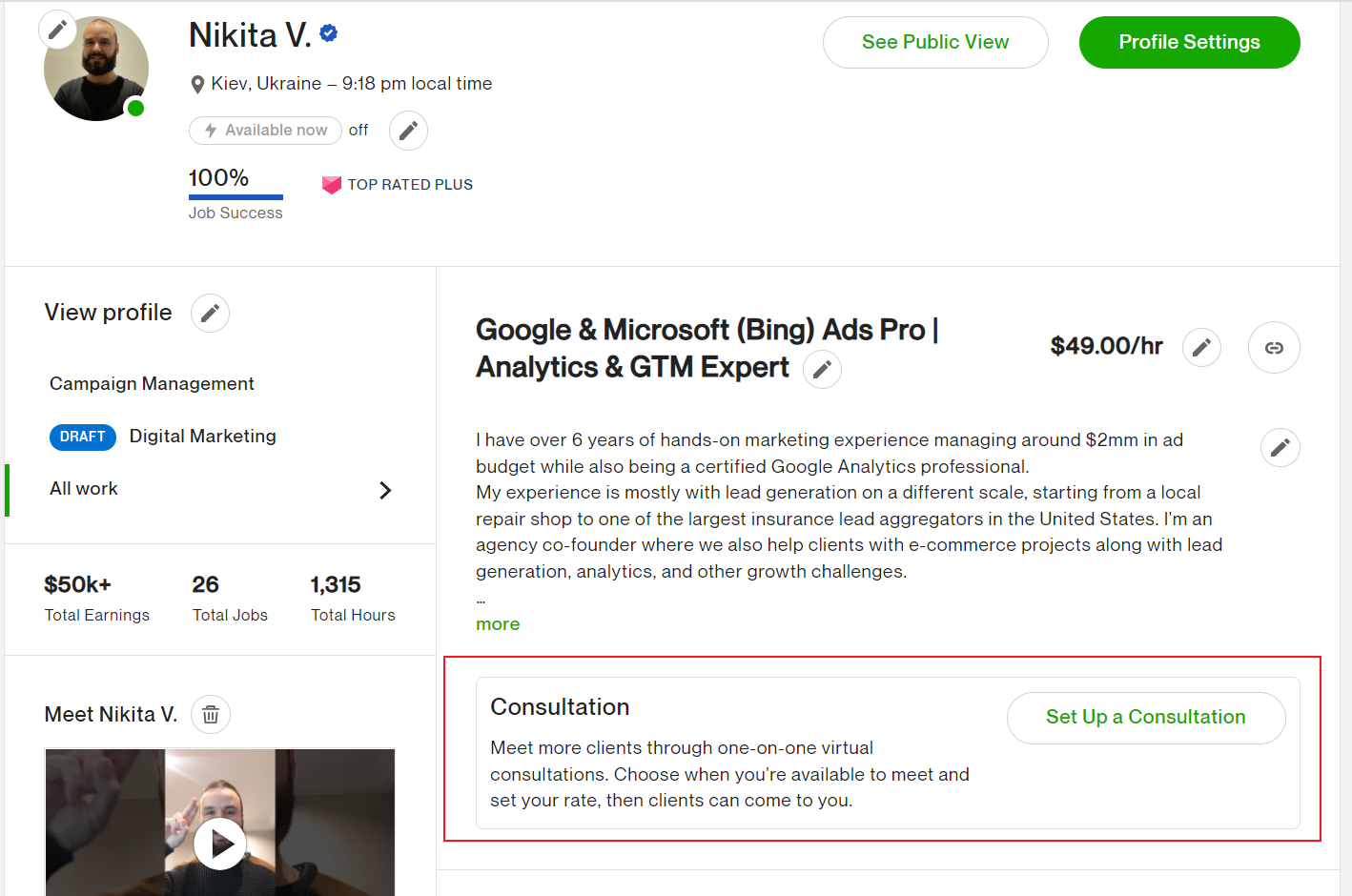
Task: Open Profile Settings
Action: click(x=1189, y=42)
